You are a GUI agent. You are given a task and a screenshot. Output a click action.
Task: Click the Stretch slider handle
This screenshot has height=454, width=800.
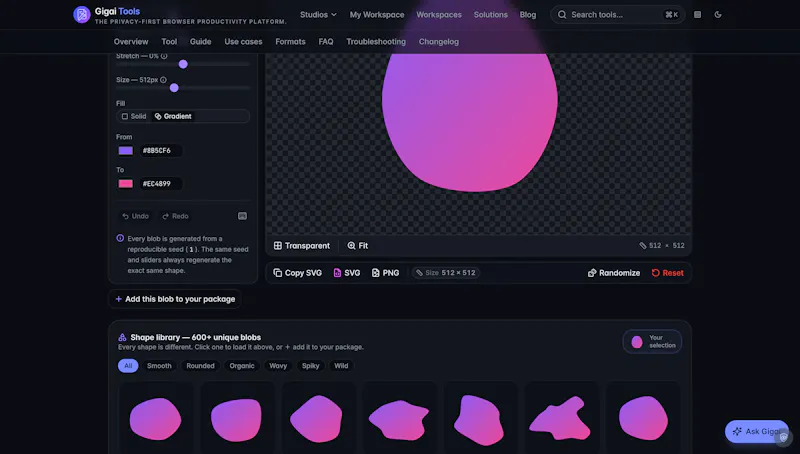coord(183,64)
